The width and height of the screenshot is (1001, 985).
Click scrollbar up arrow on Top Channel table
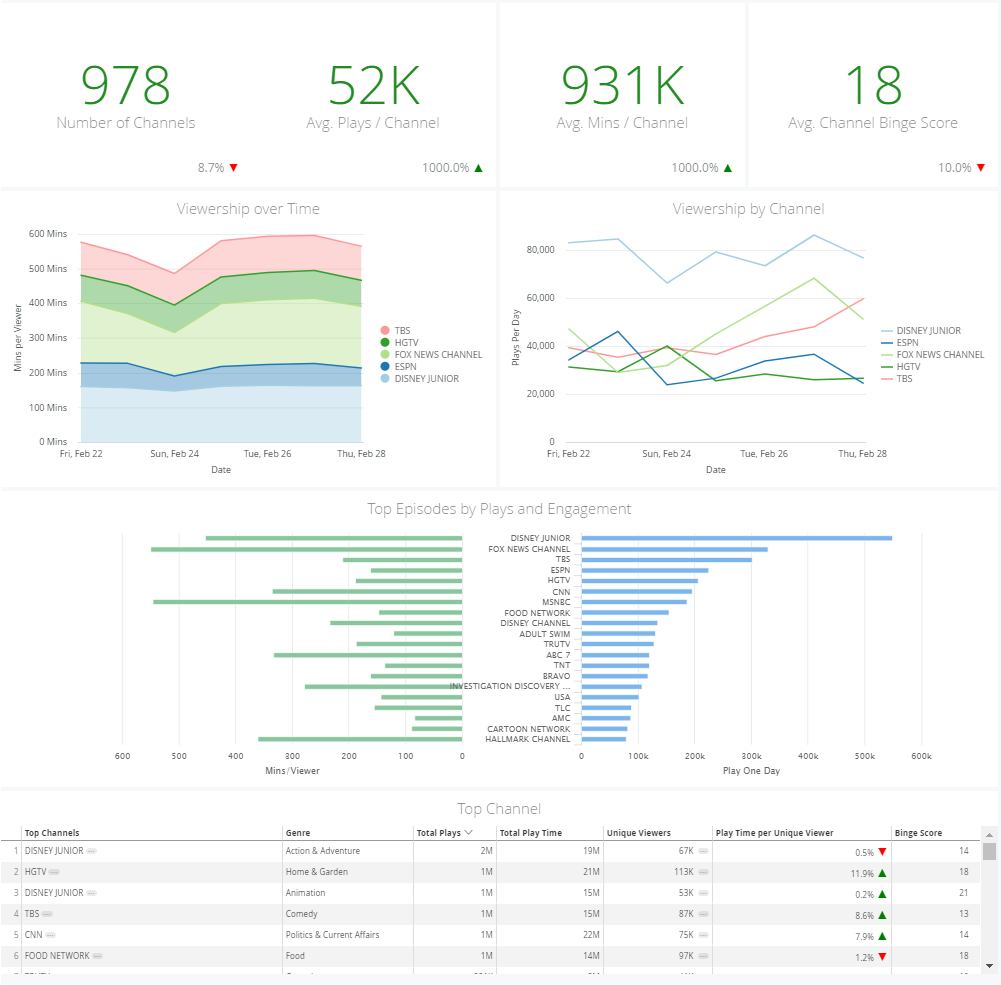coord(989,834)
